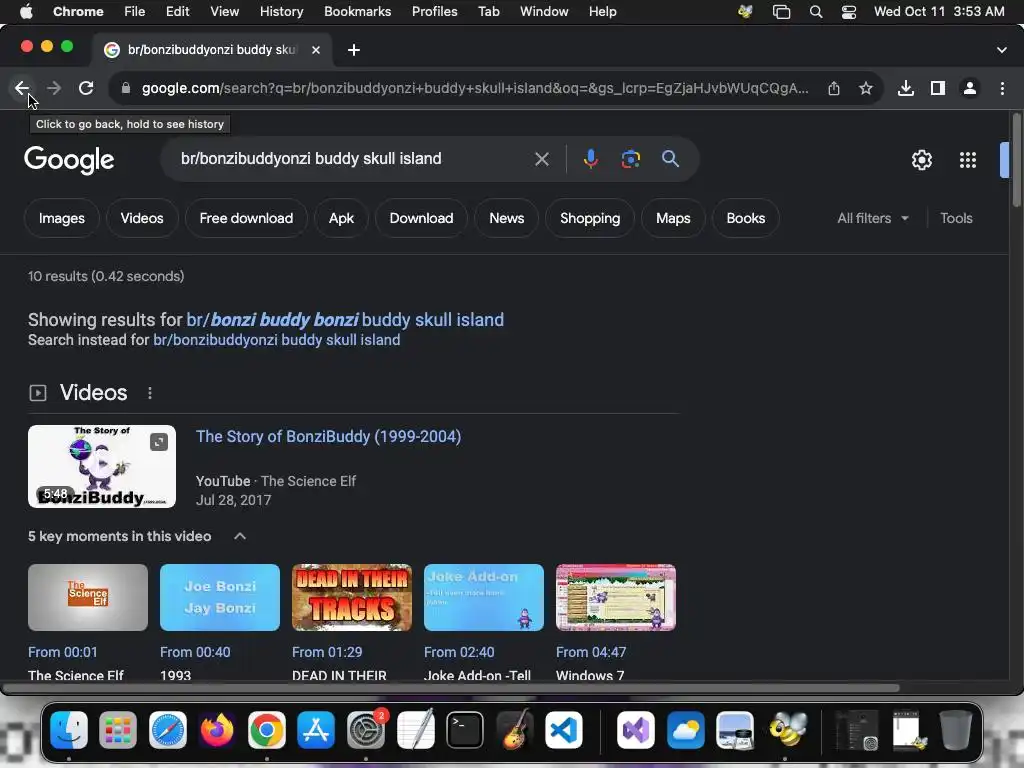Click into the Google search field
Screen dimensions: 1024x768
point(353,159)
